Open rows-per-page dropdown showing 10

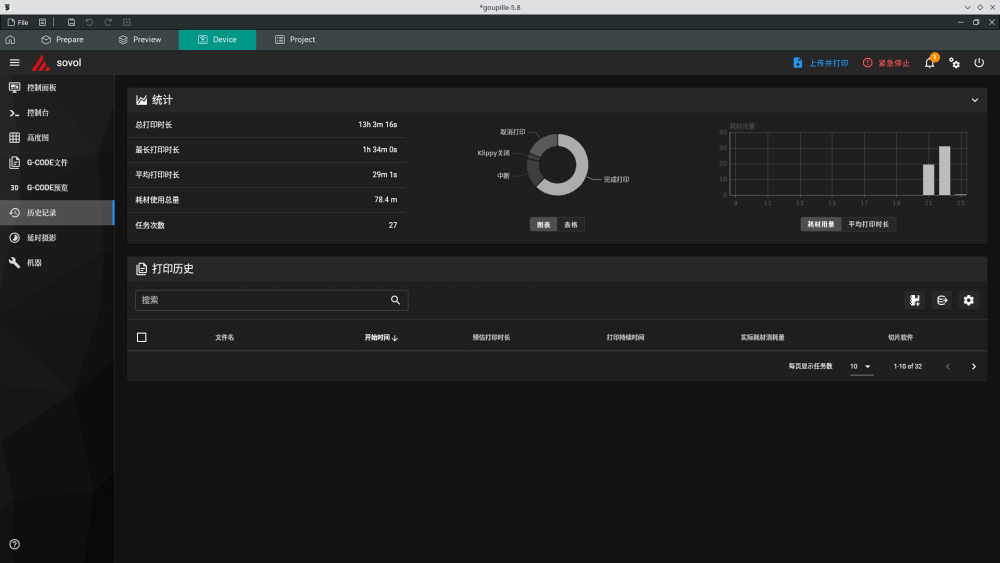coord(862,367)
